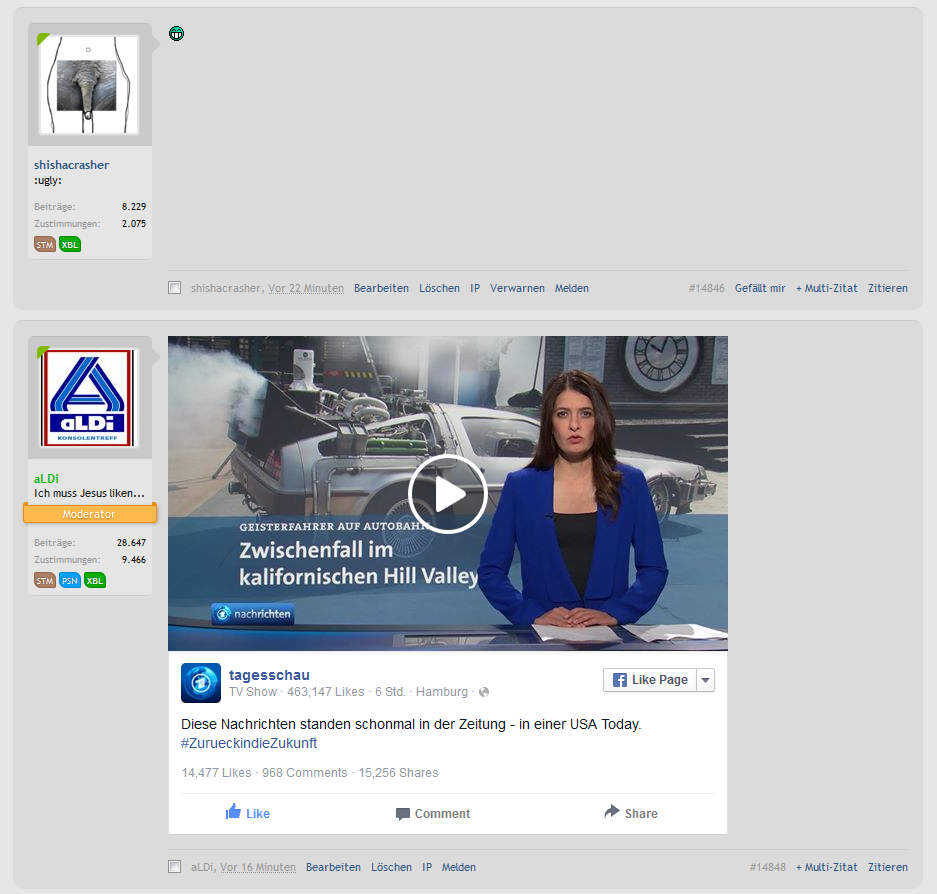
Task: Tick the checkbox for shishacrasher's post
Action: (x=174, y=288)
